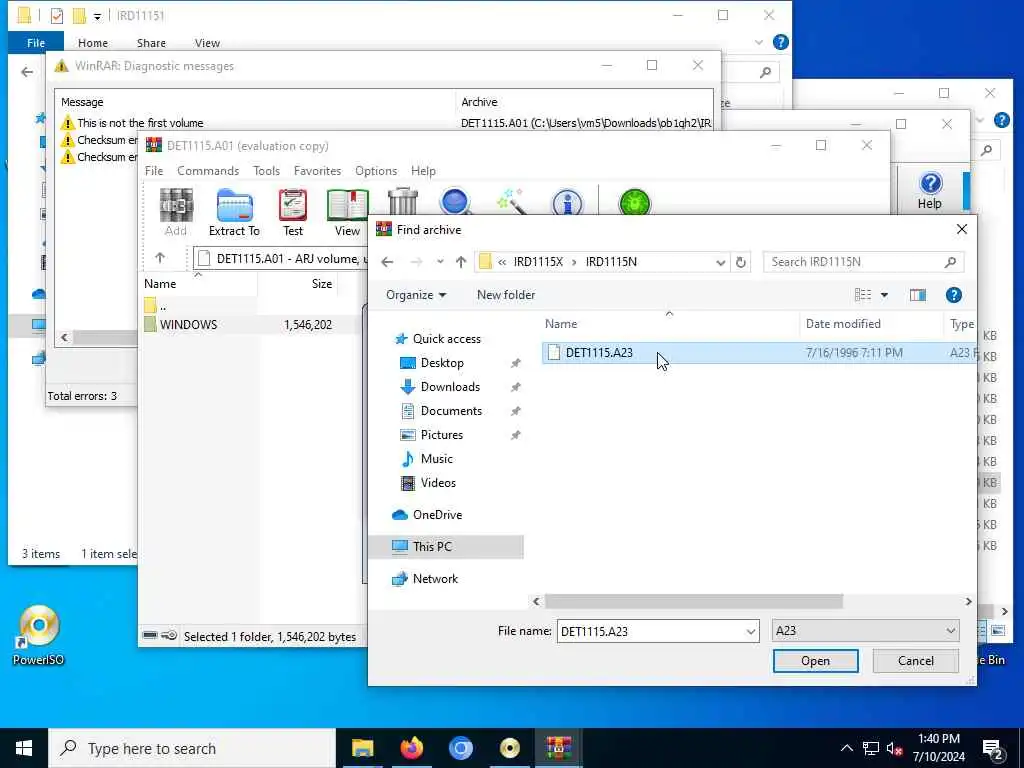Show hidden system tray icons
Viewport: 1024px width, 768px height.
coord(846,748)
